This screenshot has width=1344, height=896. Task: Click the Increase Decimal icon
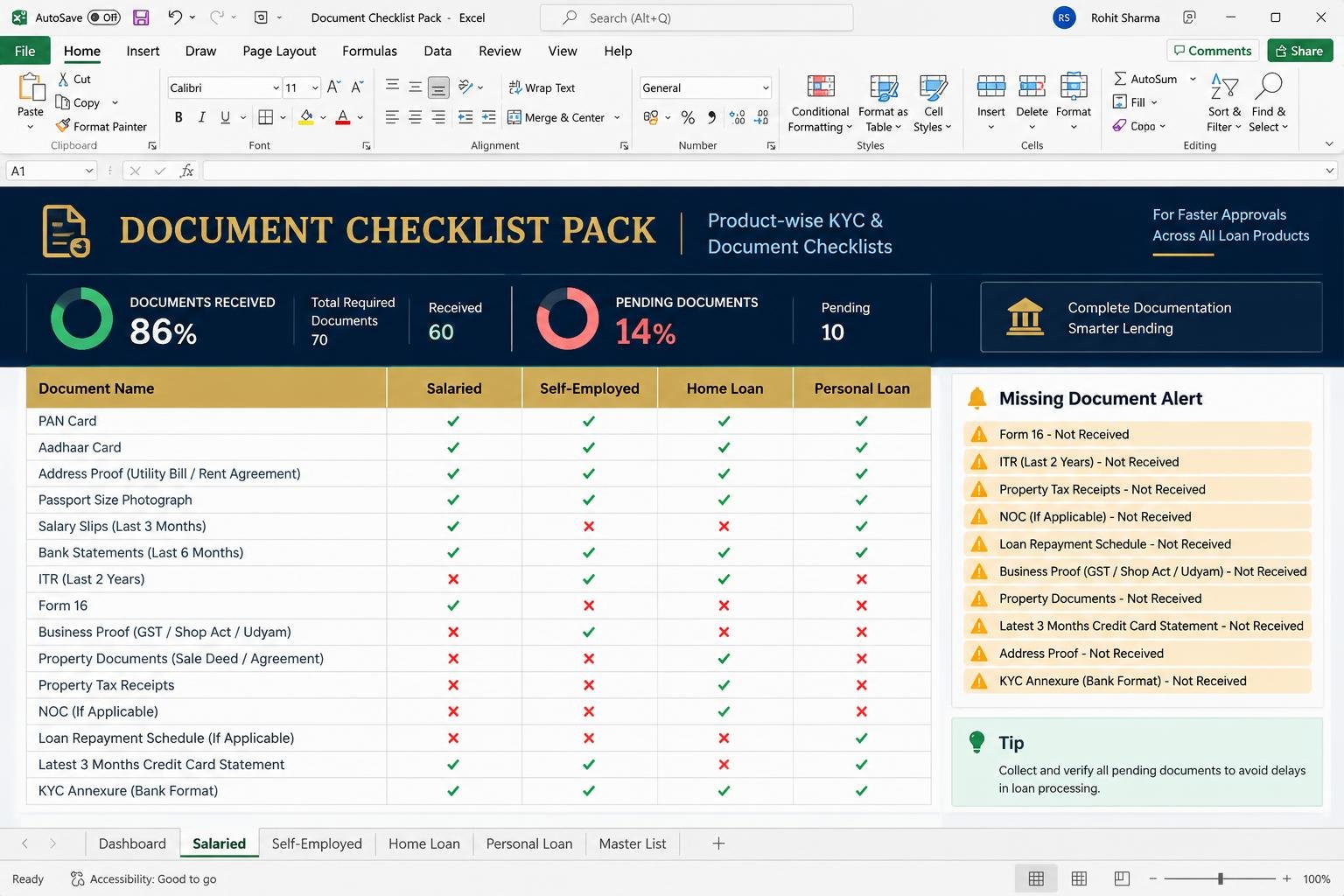click(738, 117)
